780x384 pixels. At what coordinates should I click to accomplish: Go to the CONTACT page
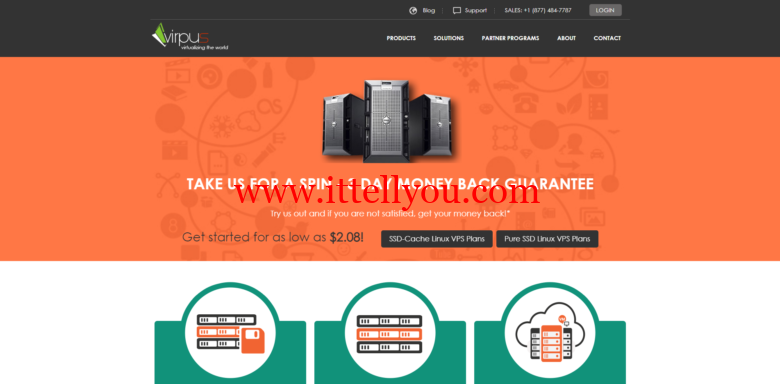pyautogui.click(x=607, y=38)
